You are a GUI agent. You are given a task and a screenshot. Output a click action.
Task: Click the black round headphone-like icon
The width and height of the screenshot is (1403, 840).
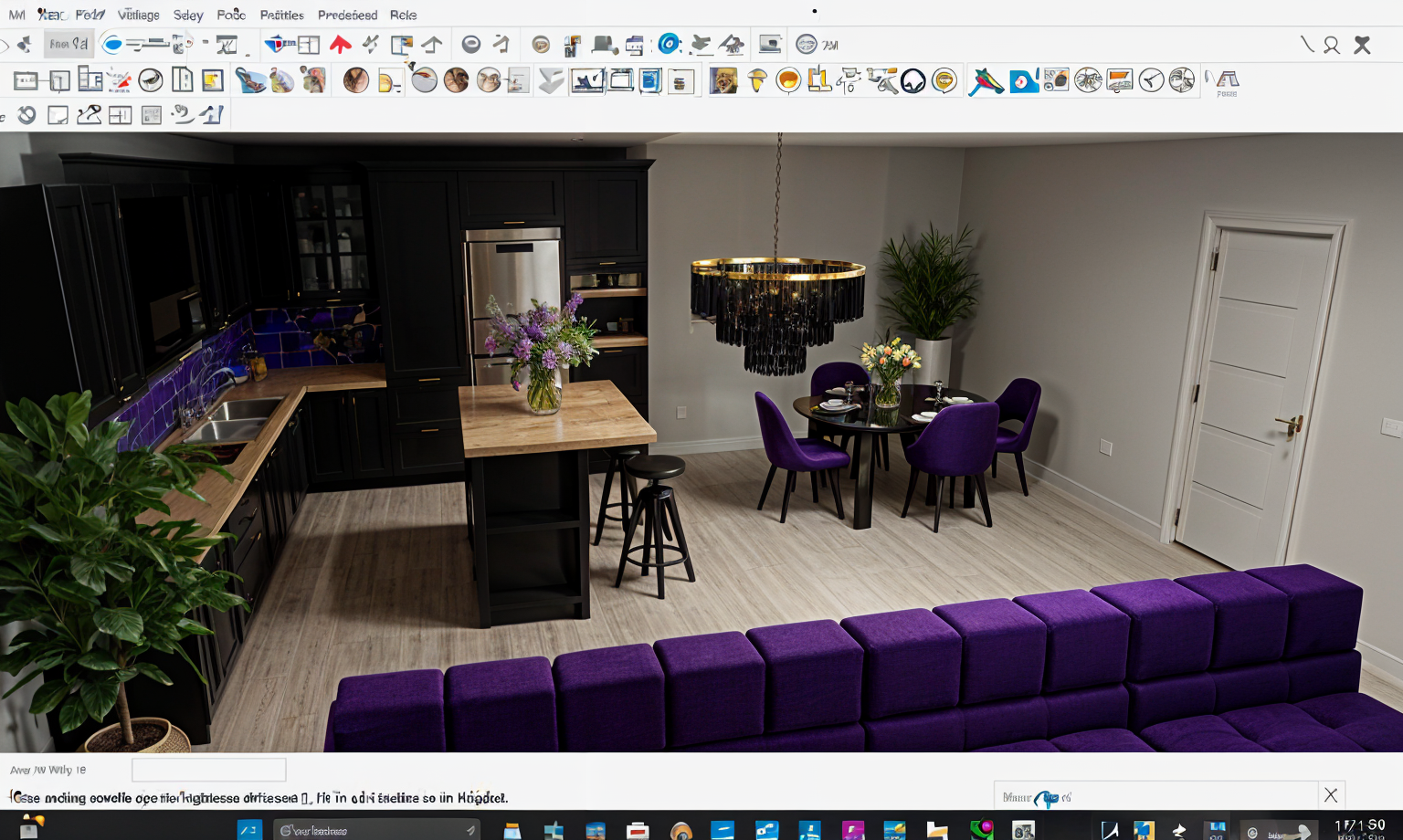coord(912,81)
